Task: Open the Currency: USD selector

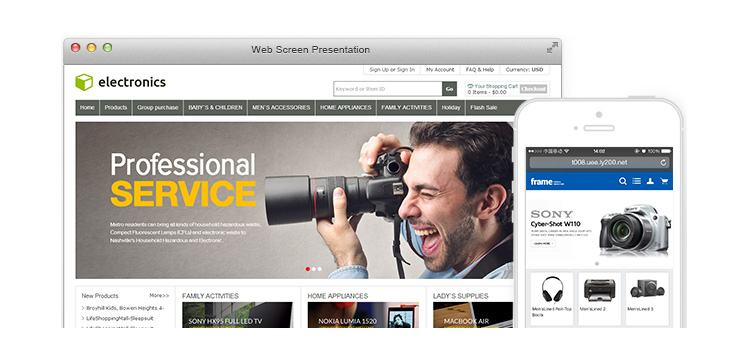Action: pyautogui.click(x=524, y=70)
